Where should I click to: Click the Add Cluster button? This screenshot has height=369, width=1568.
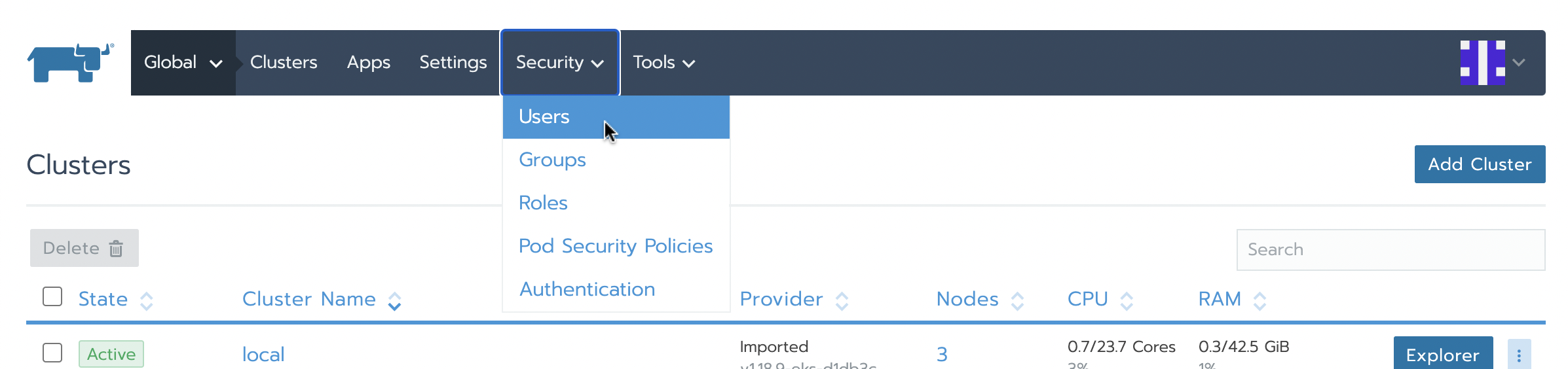pyautogui.click(x=1479, y=164)
